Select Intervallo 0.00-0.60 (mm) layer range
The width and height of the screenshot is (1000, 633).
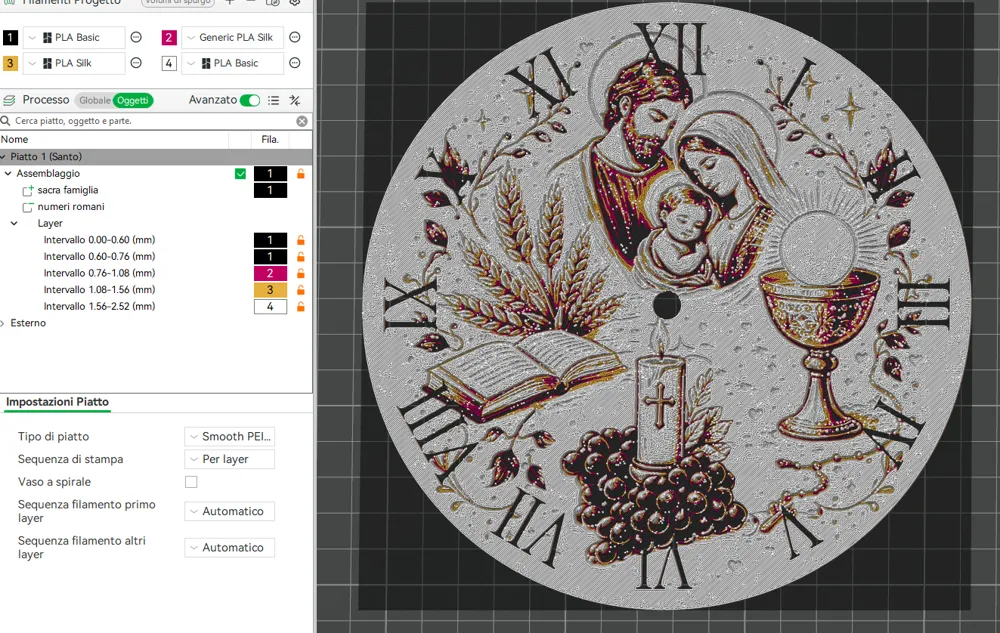(x=99, y=240)
